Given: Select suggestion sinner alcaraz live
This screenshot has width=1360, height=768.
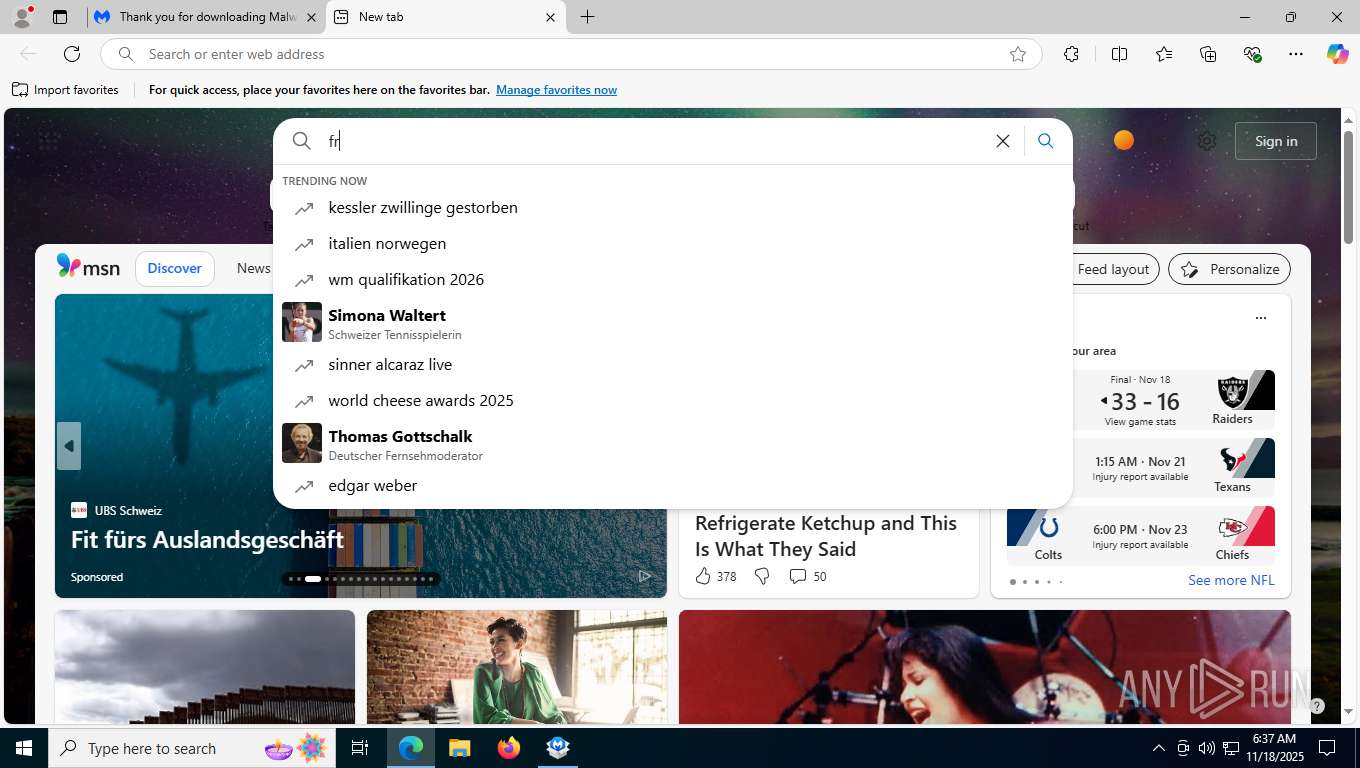Looking at the screenshot, I should 672,365.
